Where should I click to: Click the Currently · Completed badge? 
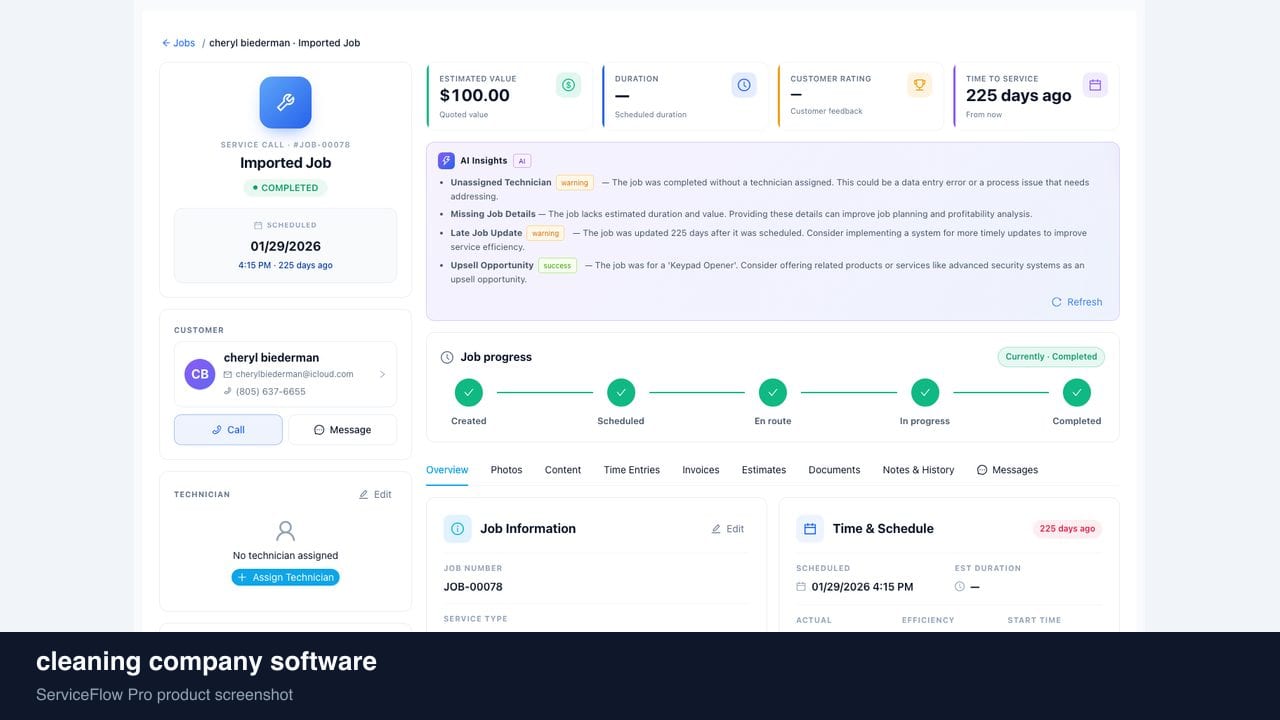(1051, 357)
